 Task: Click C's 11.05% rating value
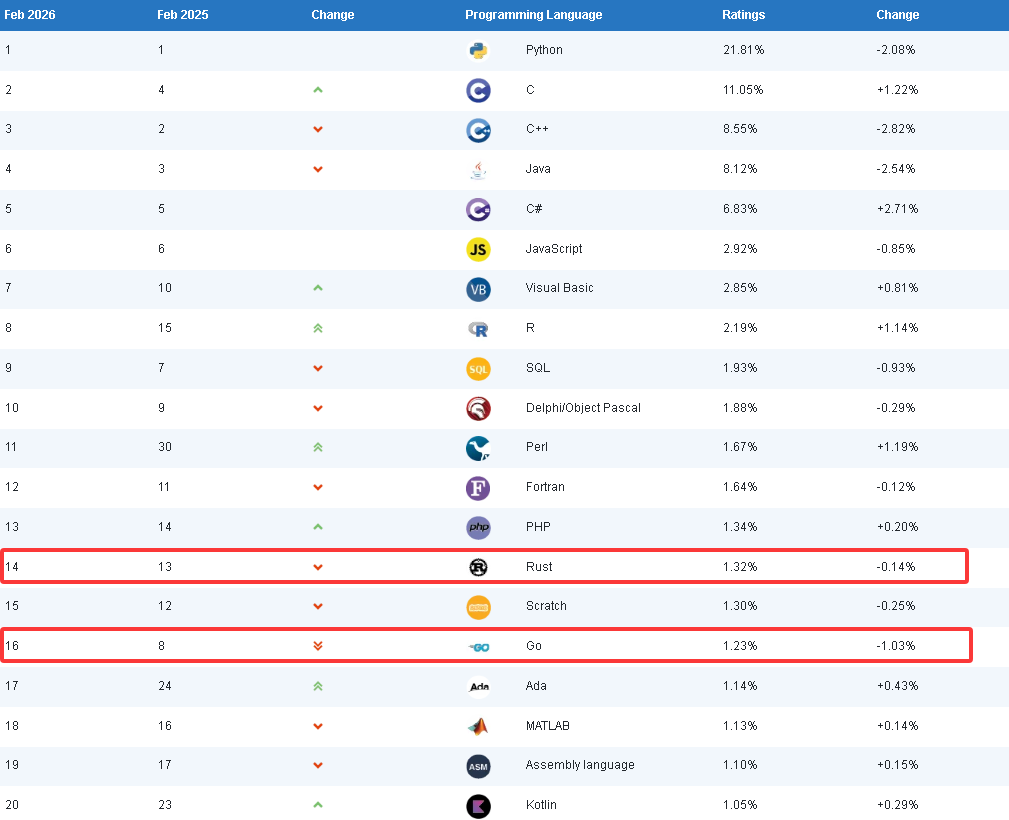point(743,89)
